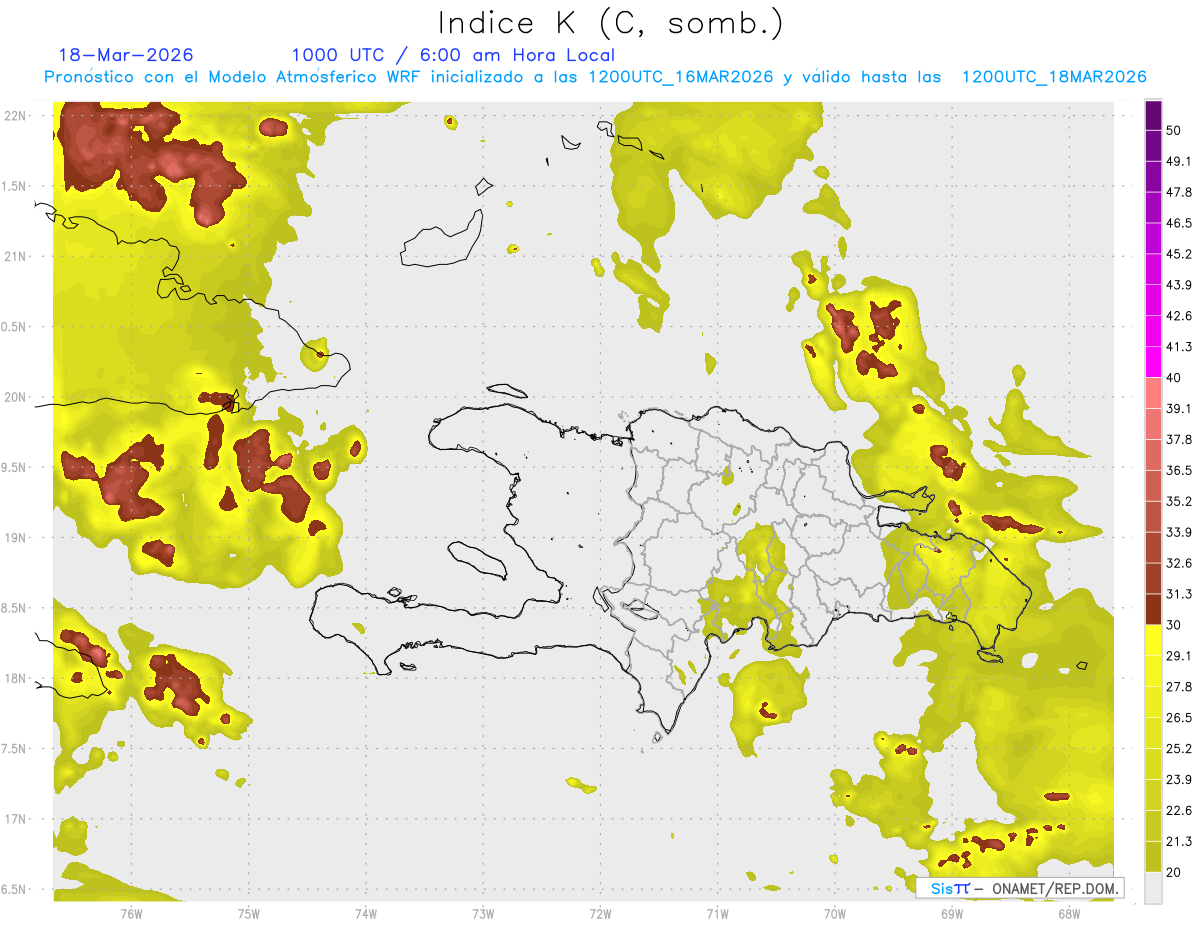Click the '1000 UTC / 6:00 am Hora Local' time label
Image resolution: width=1200 pixels, height=927 pixels.
point(453,55)
